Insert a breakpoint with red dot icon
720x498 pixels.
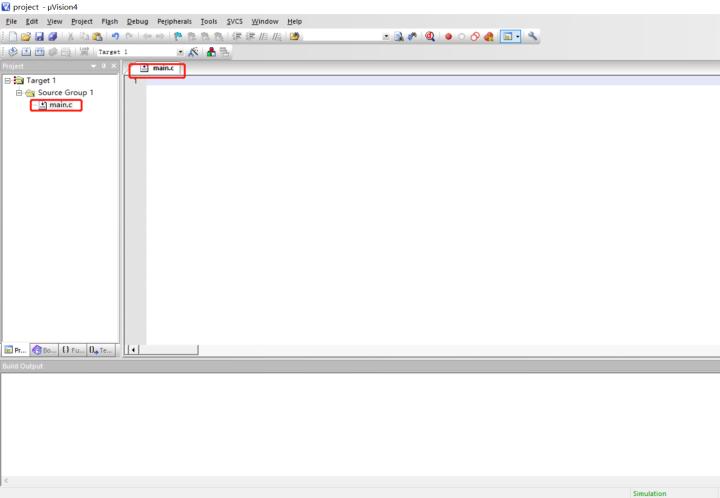click(x=449, y=36)
